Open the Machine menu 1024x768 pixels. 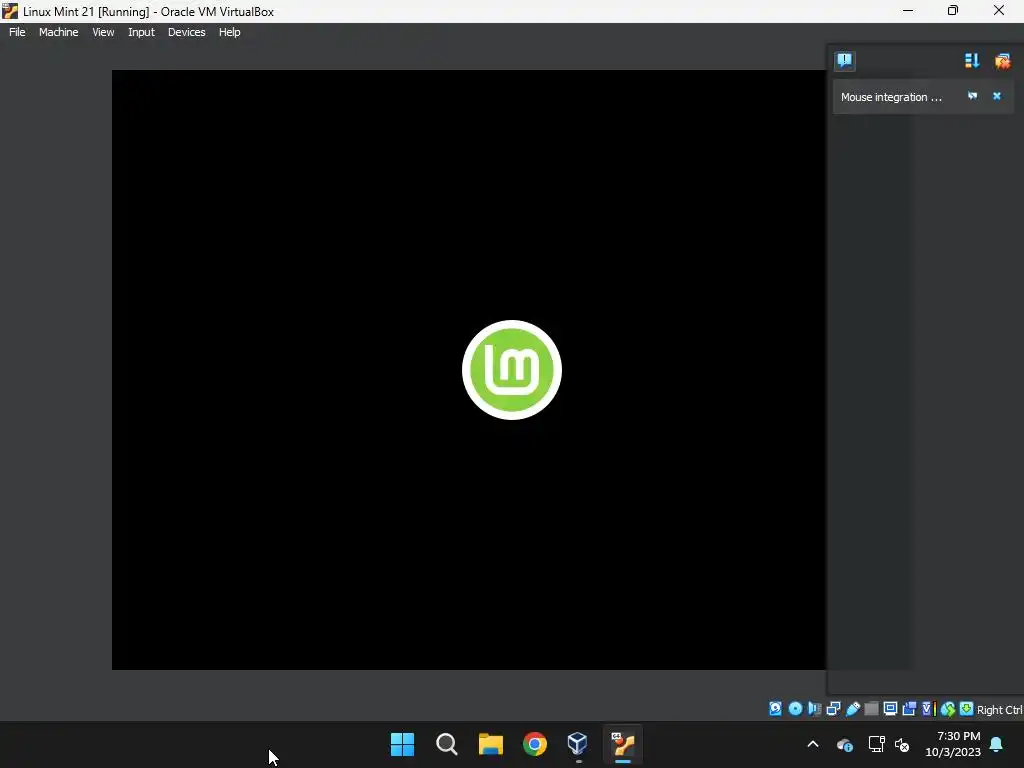tap(58, 32)
